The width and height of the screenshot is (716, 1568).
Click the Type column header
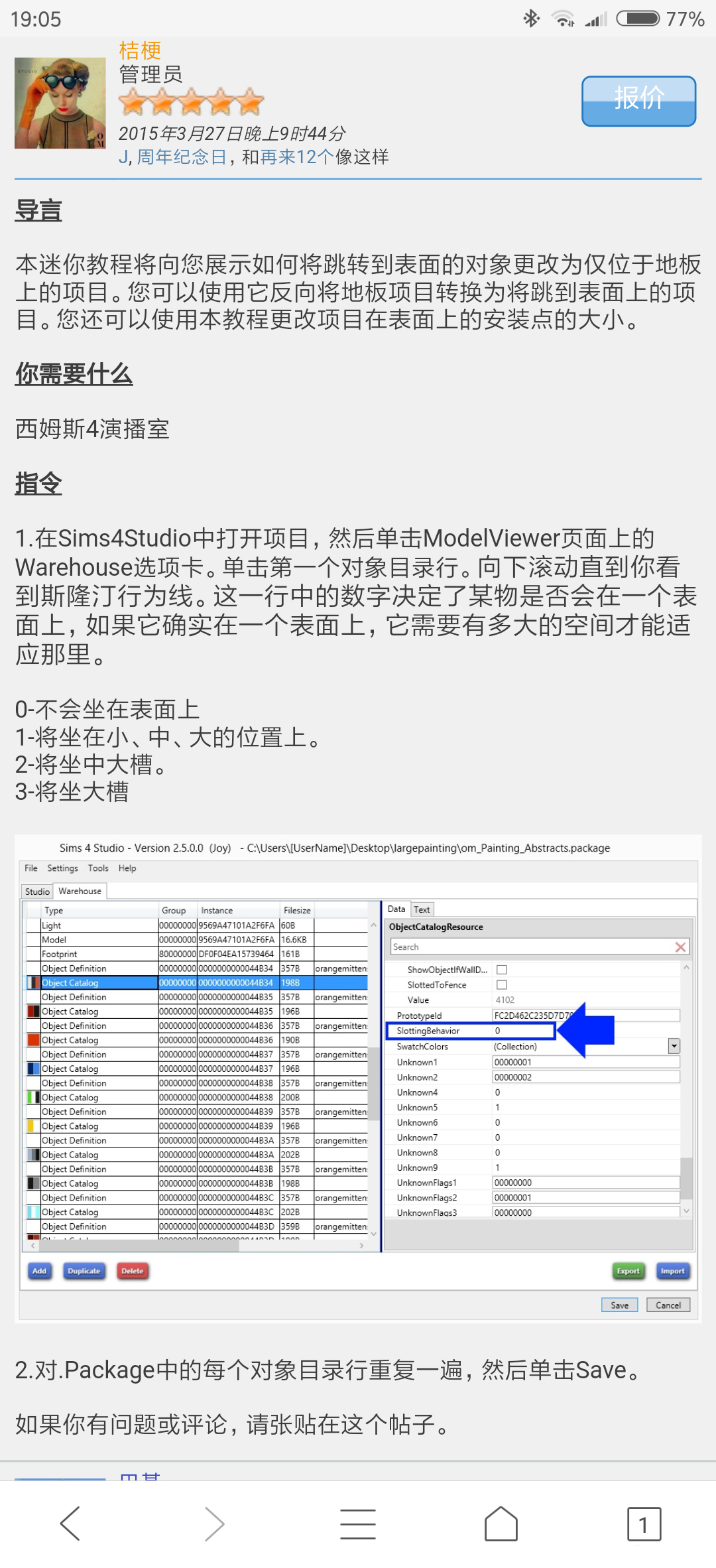point(99,910)
